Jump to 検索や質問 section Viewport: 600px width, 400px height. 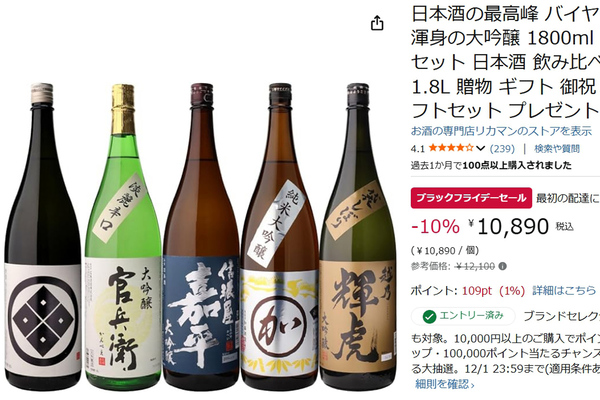pyautogui.click(x=557, y=148)
